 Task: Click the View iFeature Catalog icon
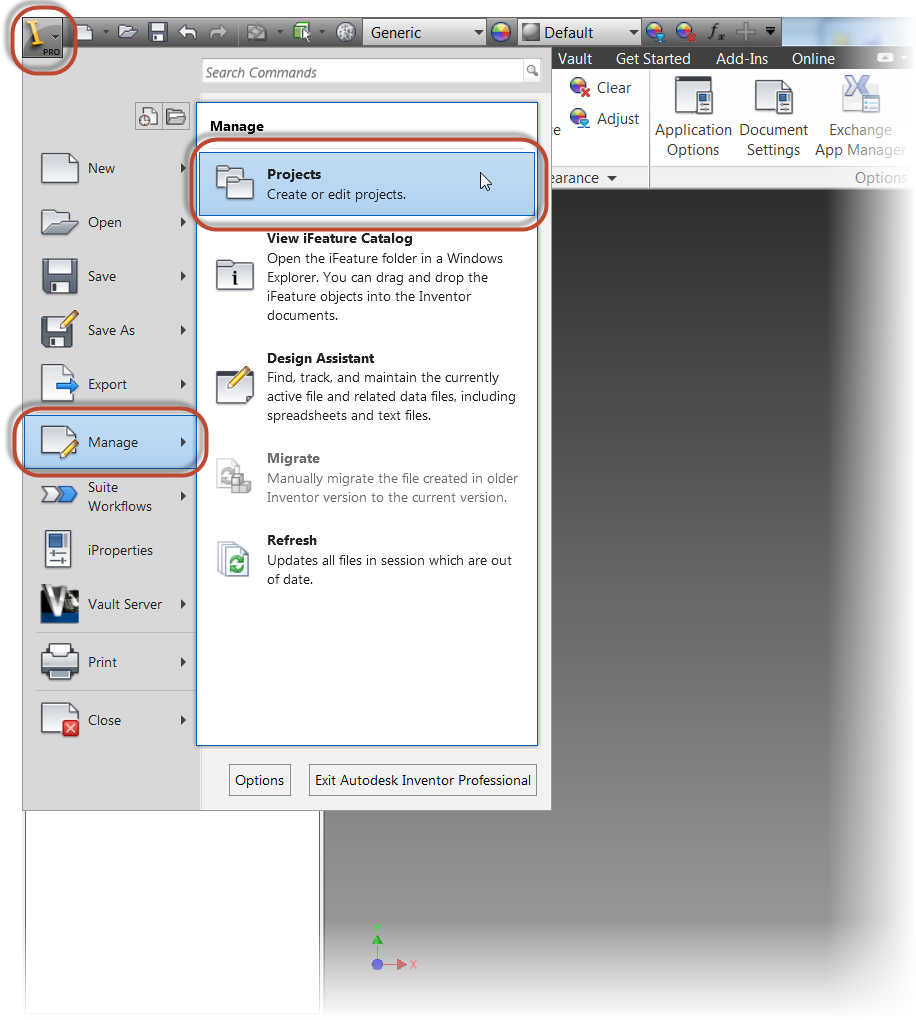[x=234, y=275]
